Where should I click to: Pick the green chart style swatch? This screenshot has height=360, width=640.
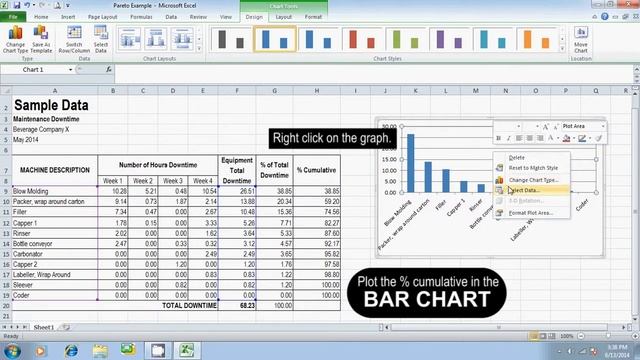406,40
